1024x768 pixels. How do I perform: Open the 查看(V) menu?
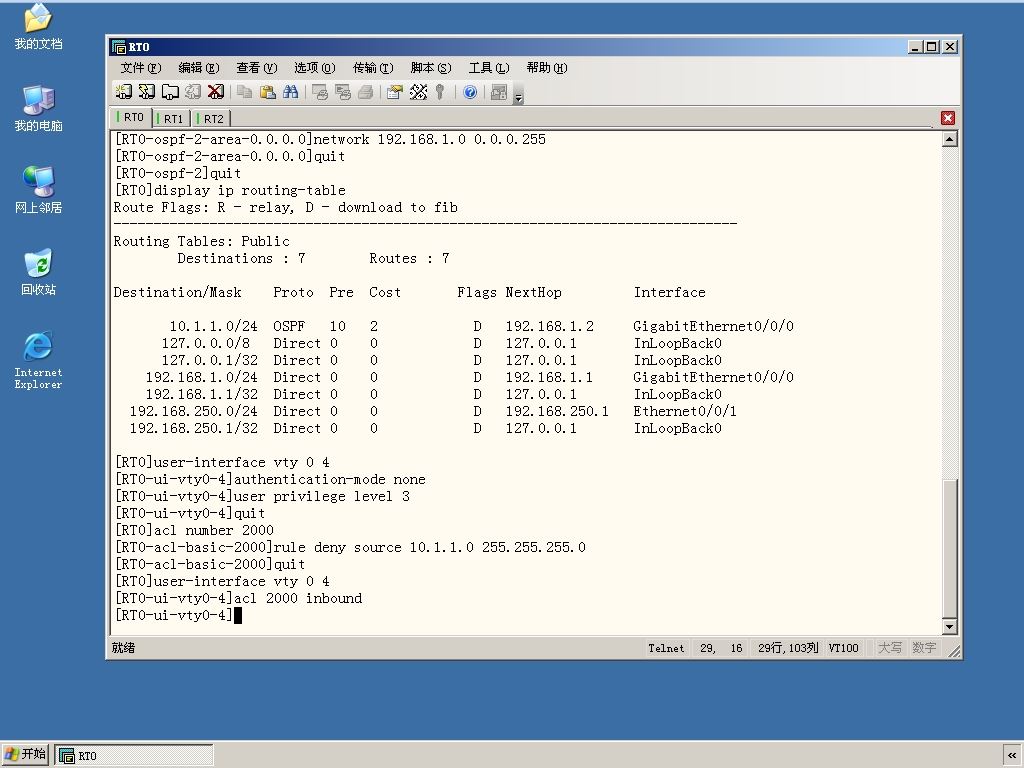point(257,68)
